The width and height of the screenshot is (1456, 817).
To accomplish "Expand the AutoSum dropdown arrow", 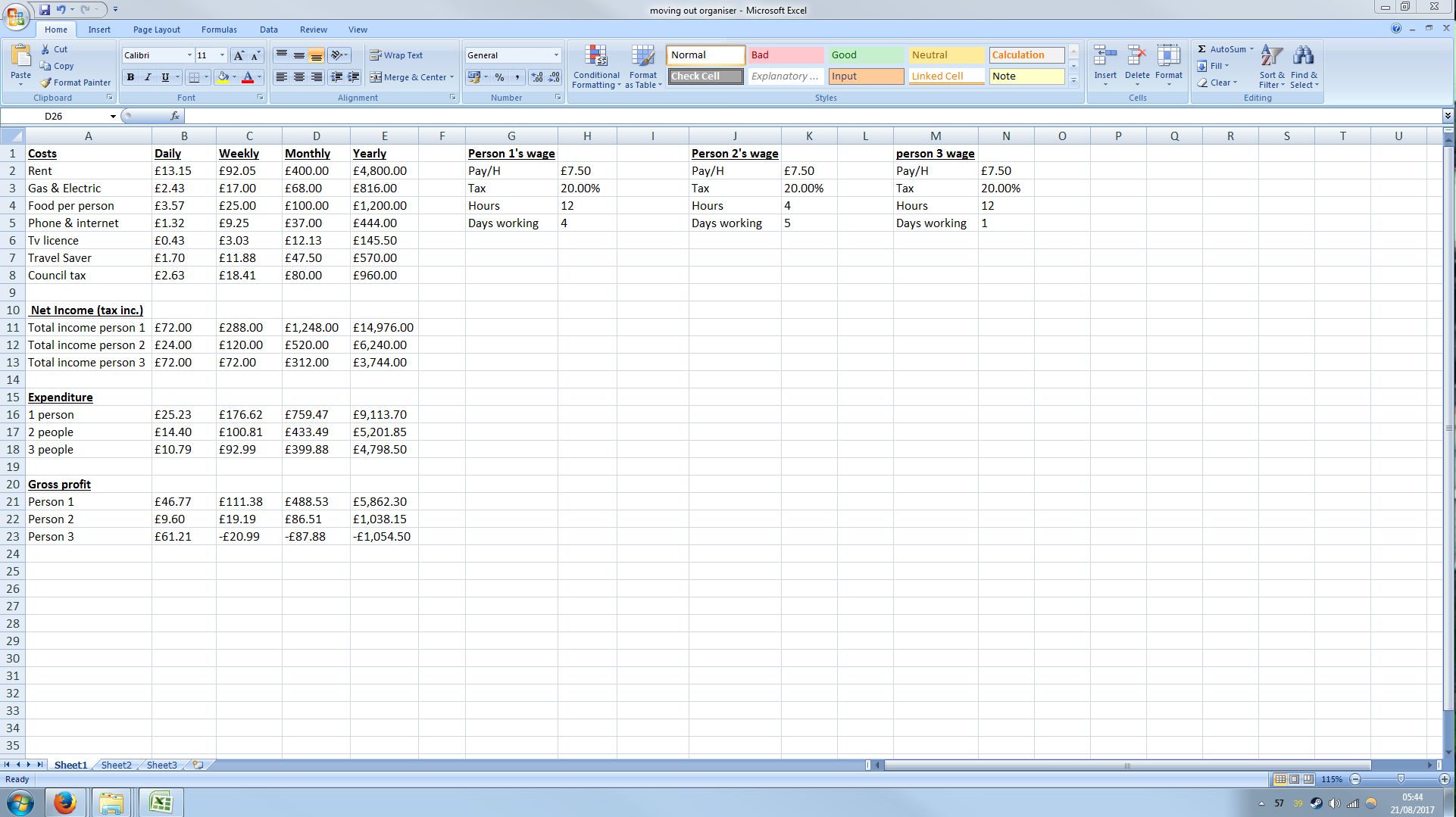I will [x=1251, y=49].
